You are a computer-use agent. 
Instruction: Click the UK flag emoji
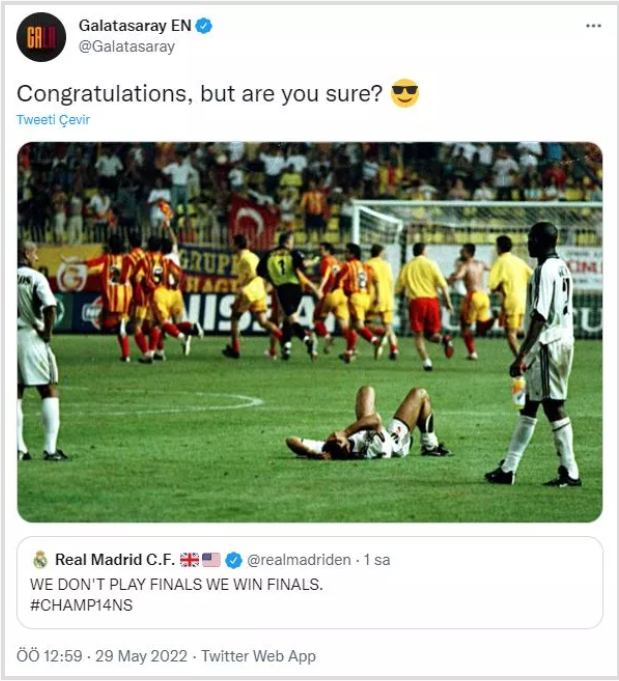pos(189,559)
